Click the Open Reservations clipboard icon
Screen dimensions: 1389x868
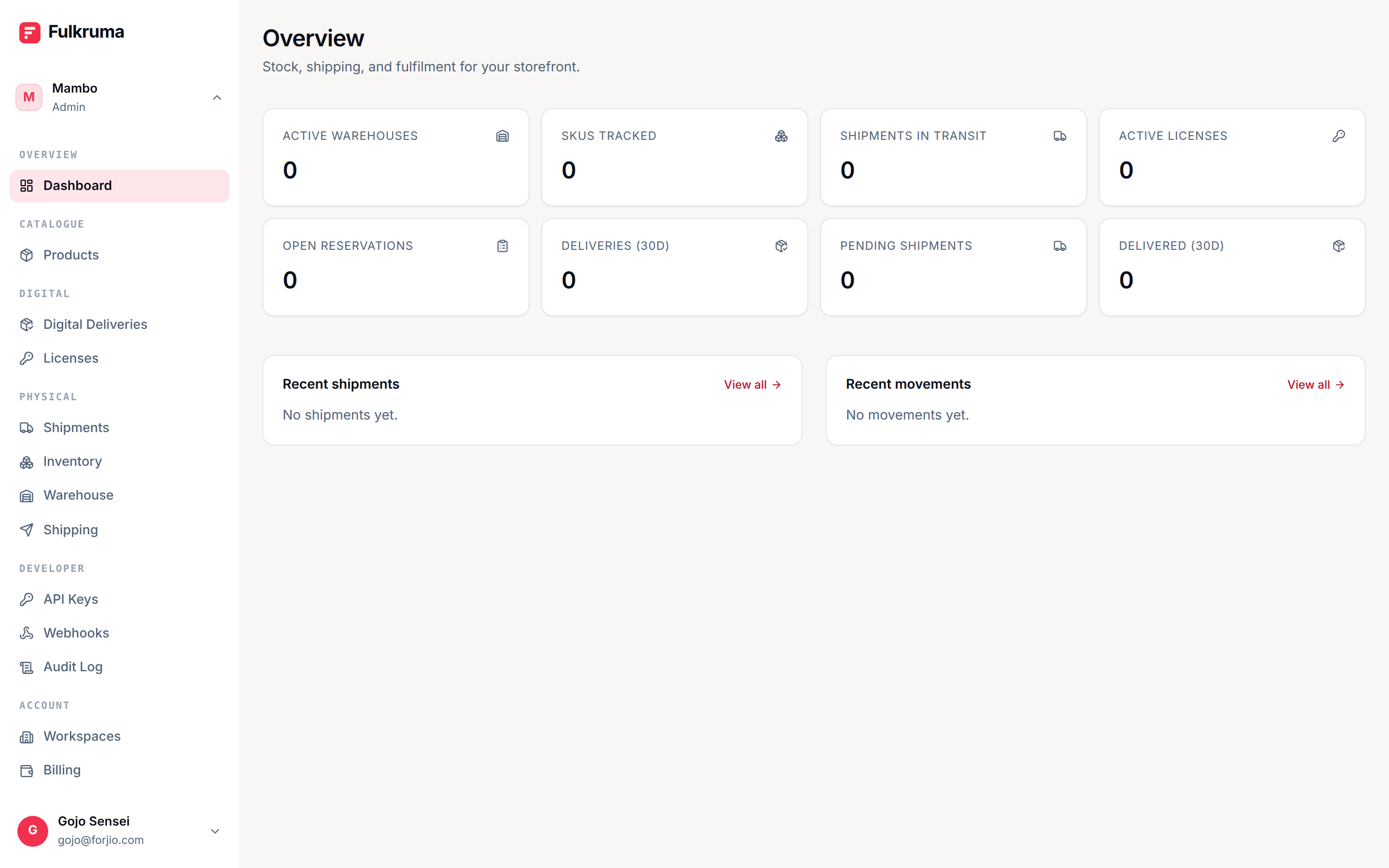click(x=502, y=246)
